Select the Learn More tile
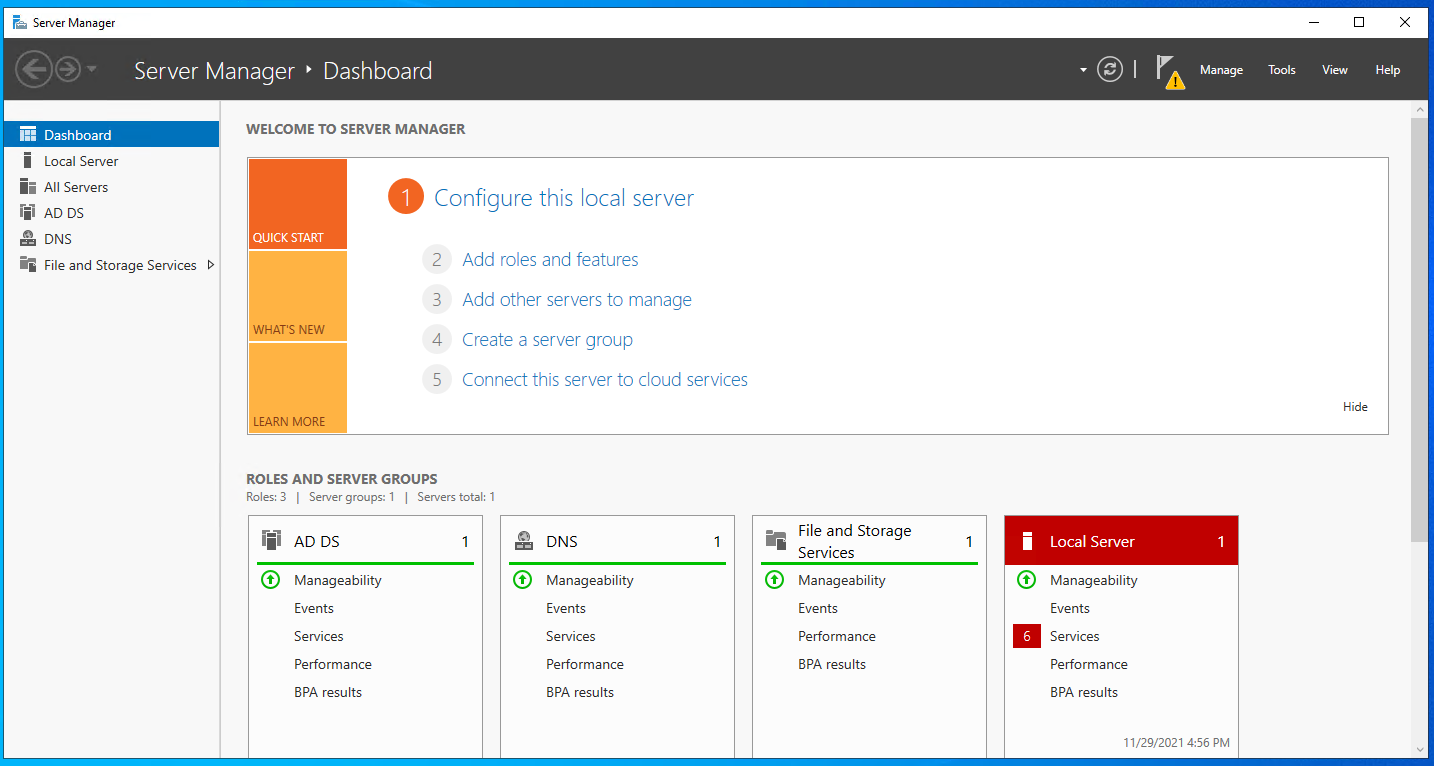 point(297,388)
